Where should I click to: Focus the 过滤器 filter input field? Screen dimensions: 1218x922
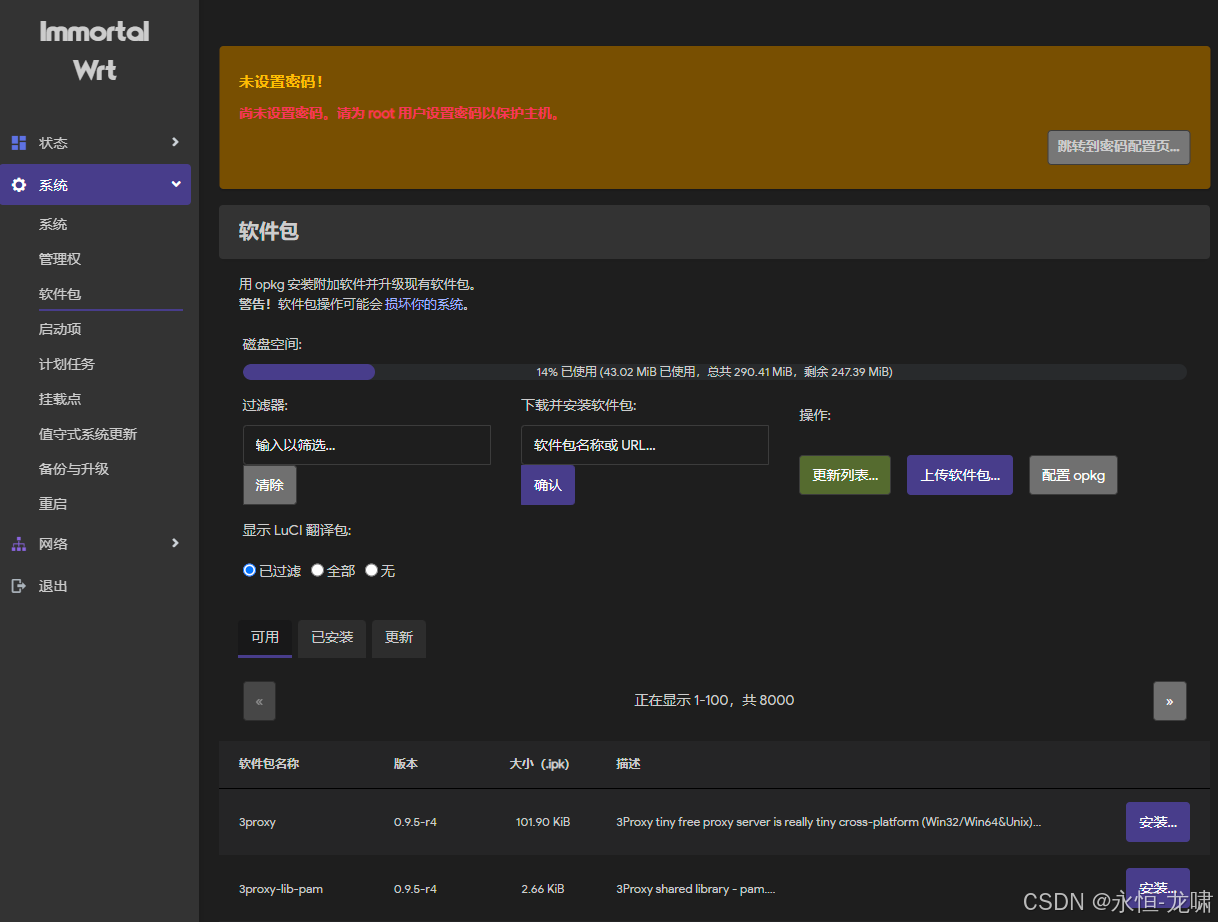(367, 445)
